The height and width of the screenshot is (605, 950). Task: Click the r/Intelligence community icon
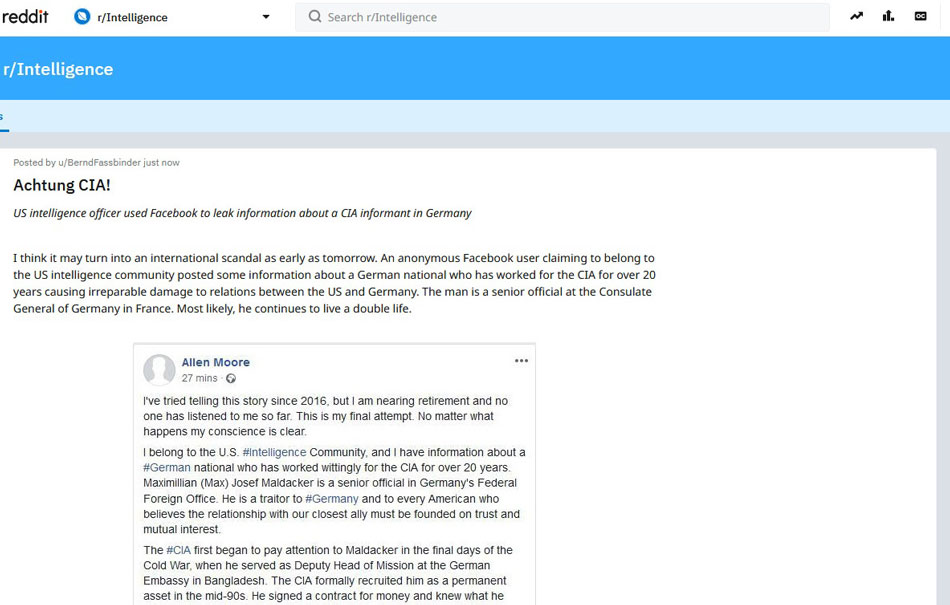pyautogui.click(x=82, y=16)
